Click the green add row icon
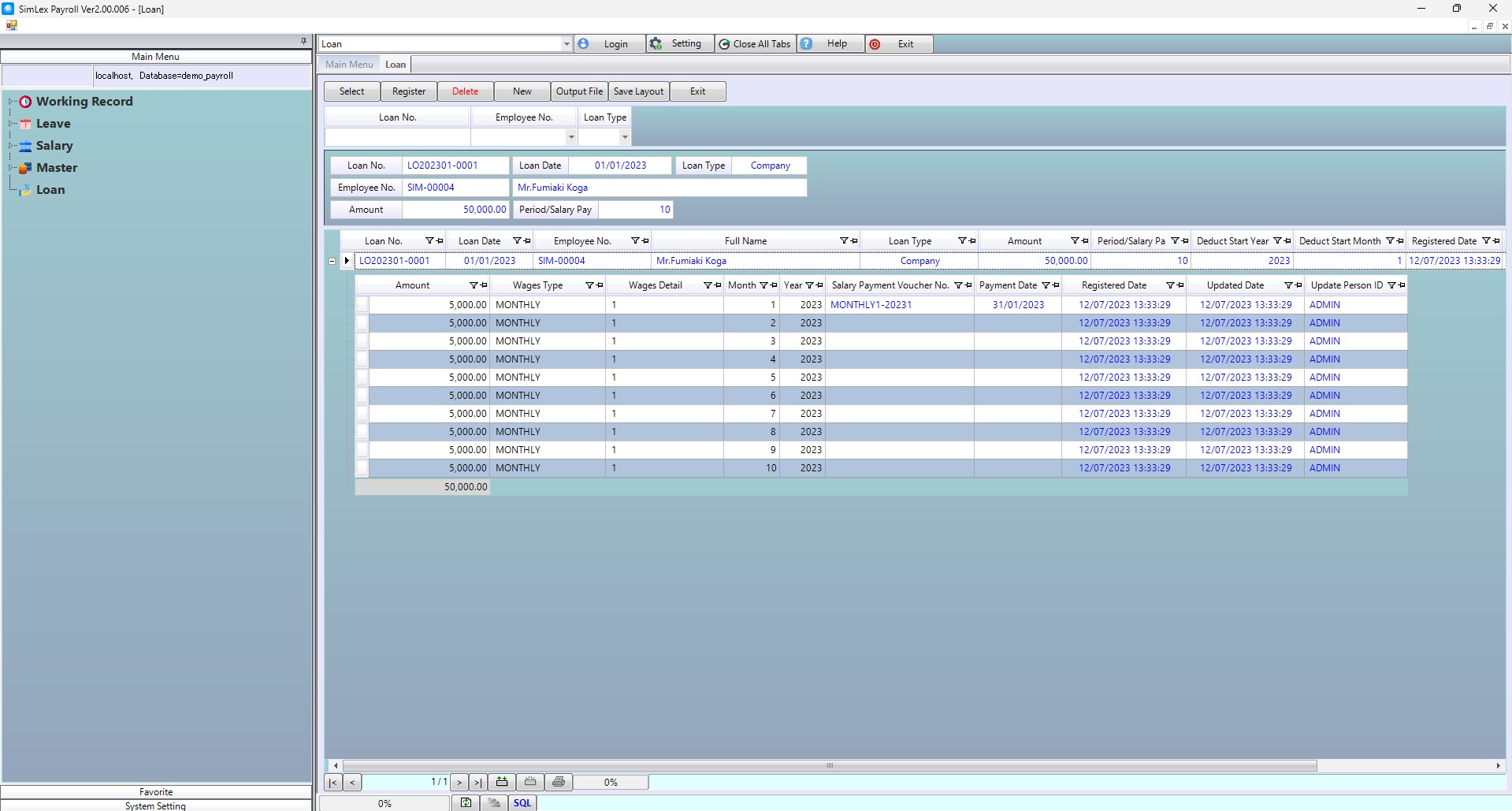This screenshot has width=1512, height=811. pos(502,782)
